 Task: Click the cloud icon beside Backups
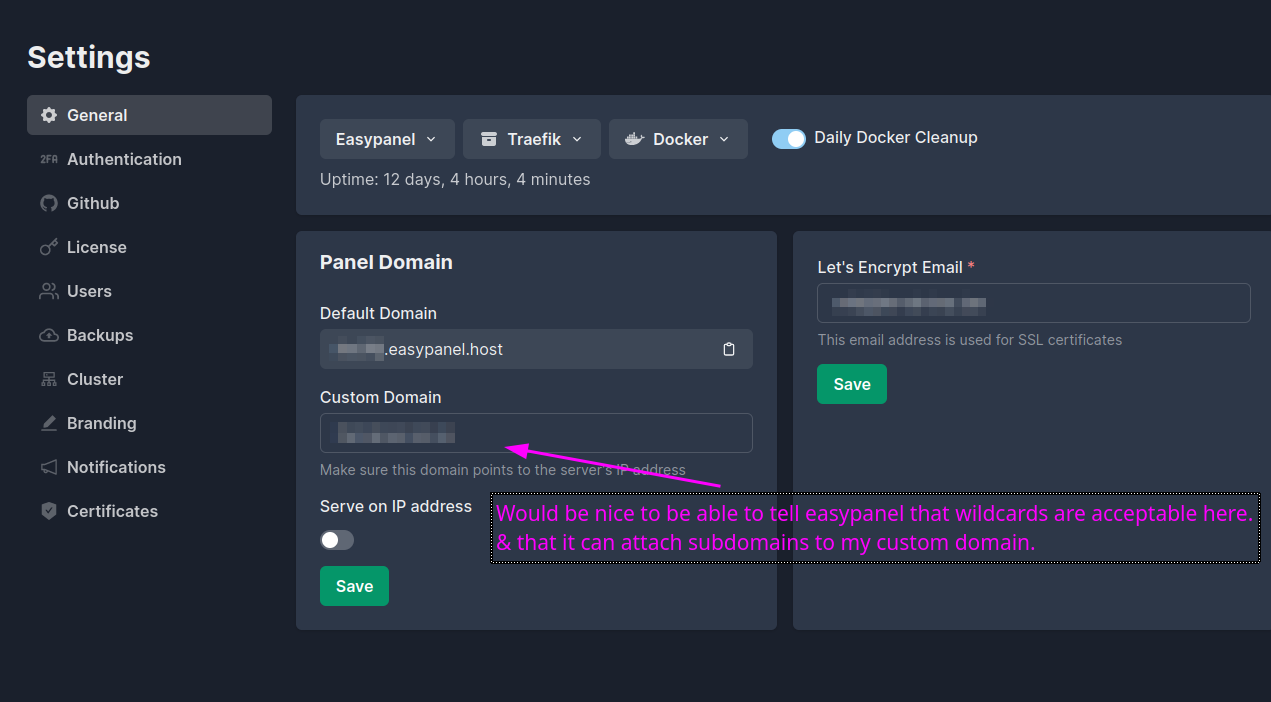(x=49, y=335)
